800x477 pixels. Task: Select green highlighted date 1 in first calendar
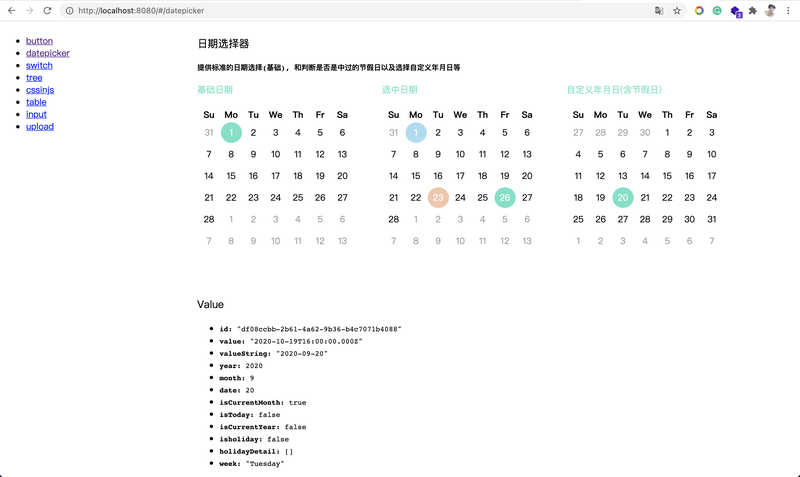[231, 133]
